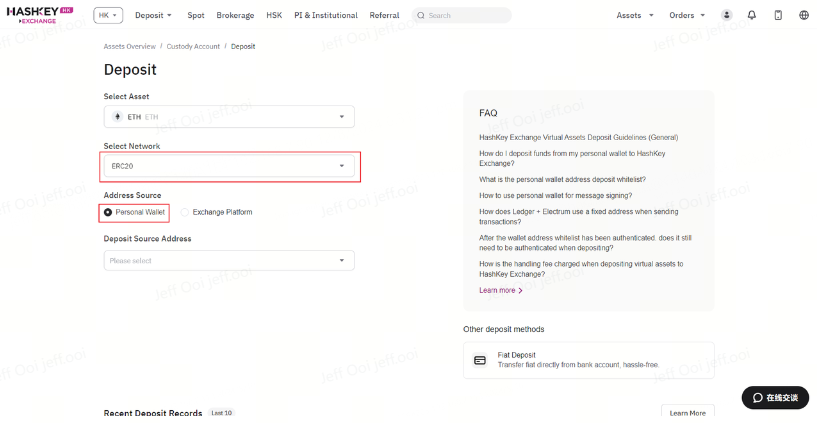The width and height of the screenshot is (817, 423).
Task: Click the Recent Deposit Records heading
Action: pos(153,413)
